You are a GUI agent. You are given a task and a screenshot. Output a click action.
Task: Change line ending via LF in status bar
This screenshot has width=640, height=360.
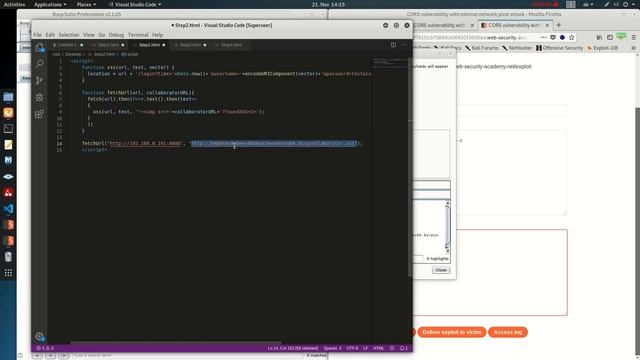pos(365,348)
